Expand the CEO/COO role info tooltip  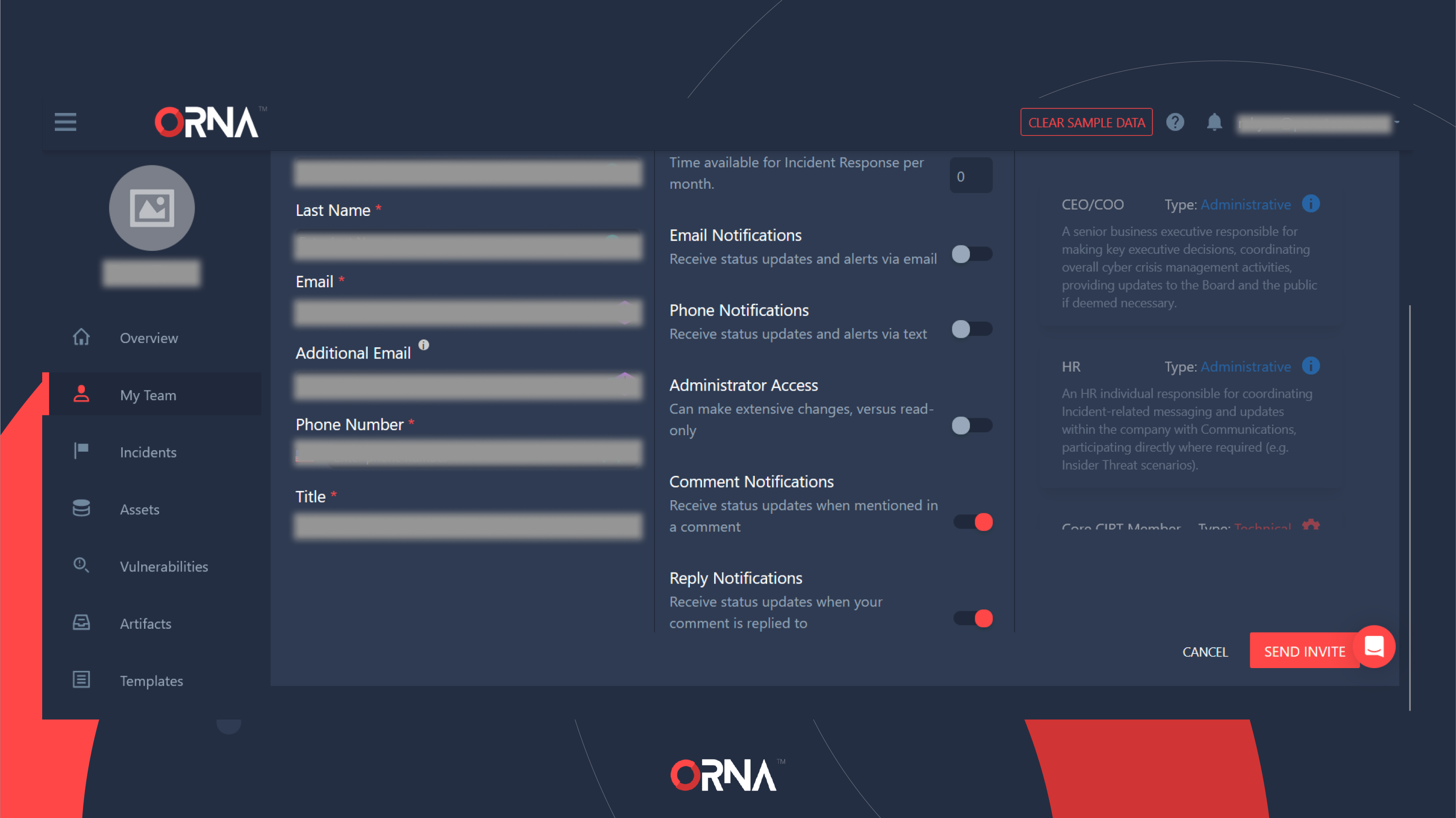[1311, 204]
